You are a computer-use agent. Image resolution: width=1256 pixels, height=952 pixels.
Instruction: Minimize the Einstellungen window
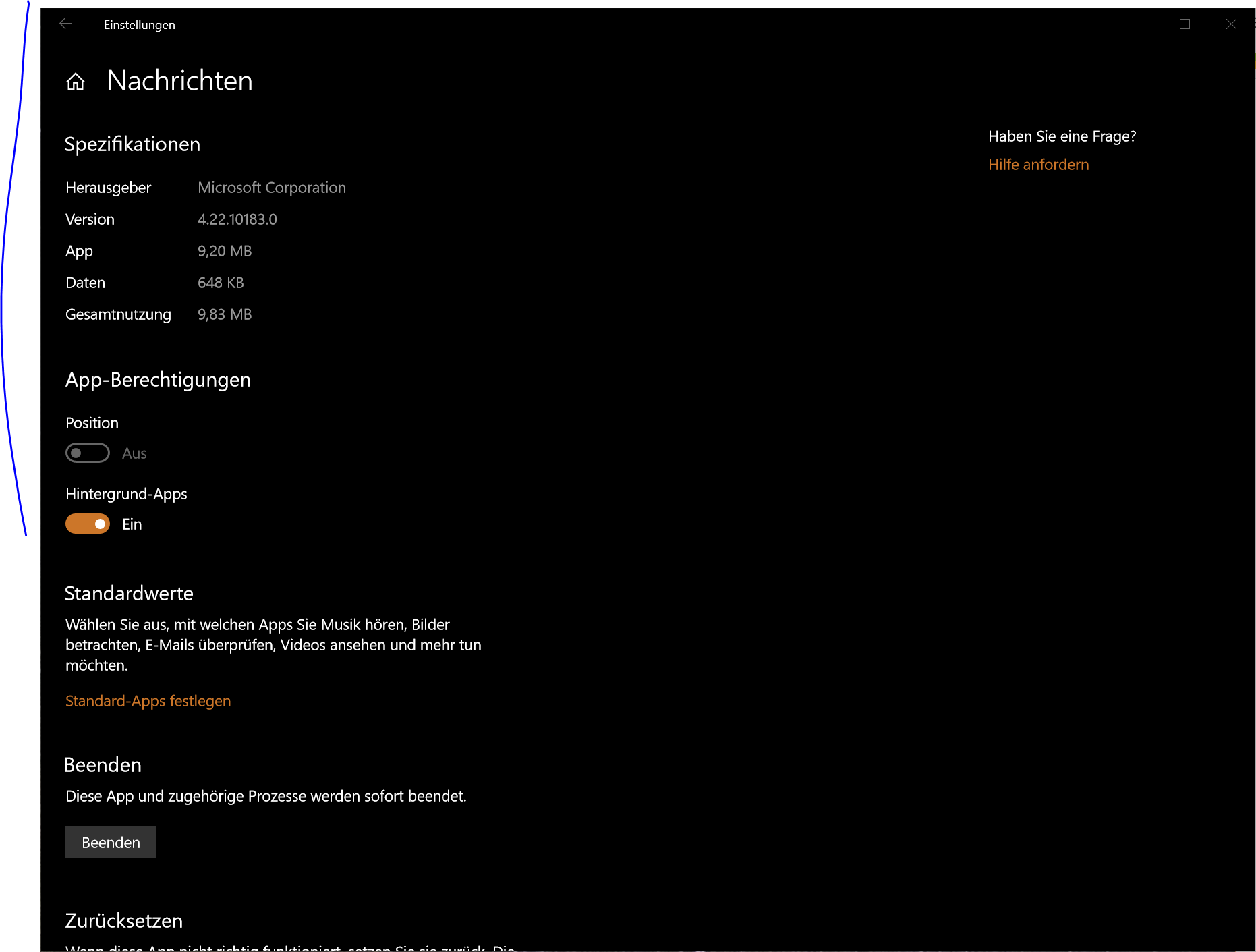pos(1138,24)
